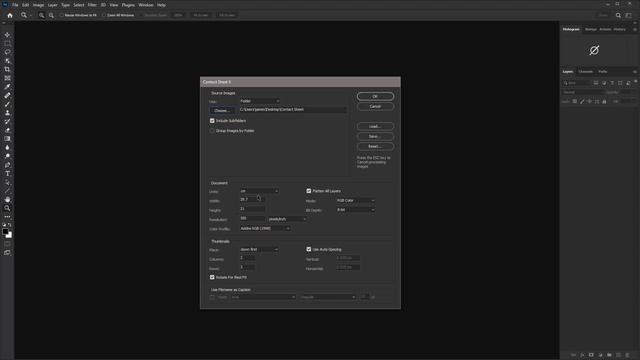640x360 pixels.
Task: Open the three-dots Edit Toolbar menu
Action: point(7,217)
